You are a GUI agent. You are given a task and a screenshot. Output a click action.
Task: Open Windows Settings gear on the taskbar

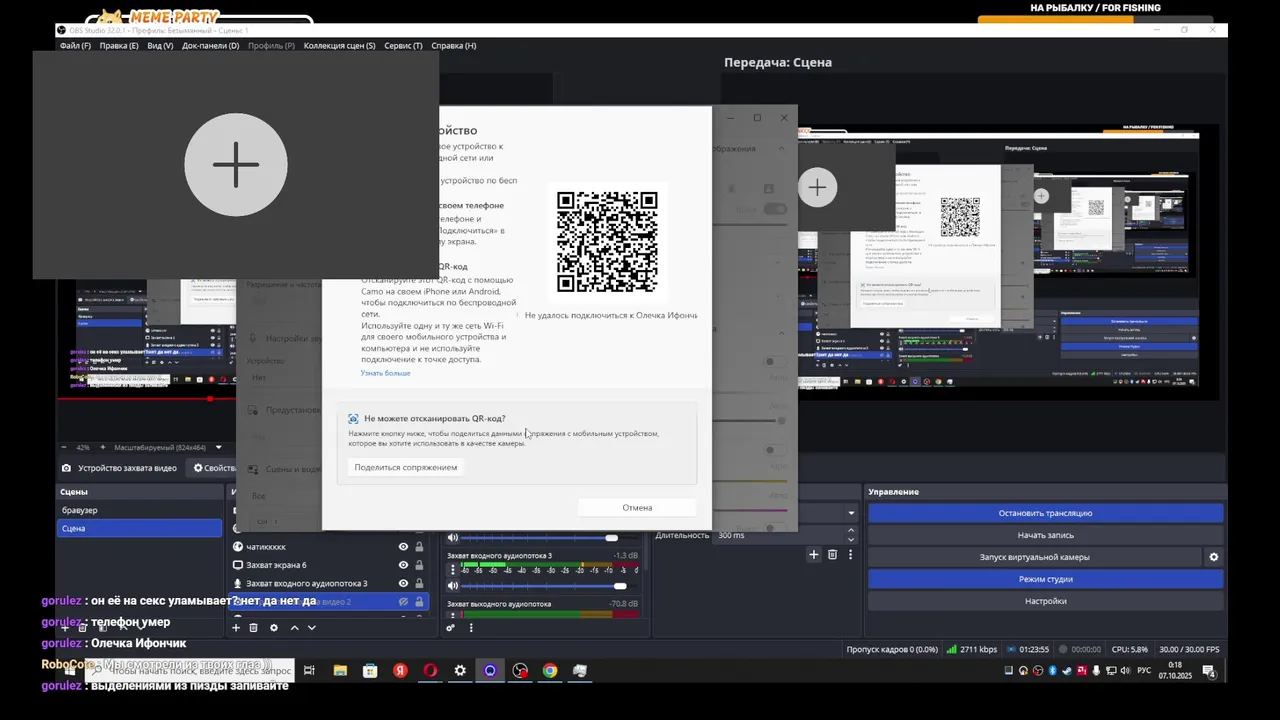click(460, 671)
